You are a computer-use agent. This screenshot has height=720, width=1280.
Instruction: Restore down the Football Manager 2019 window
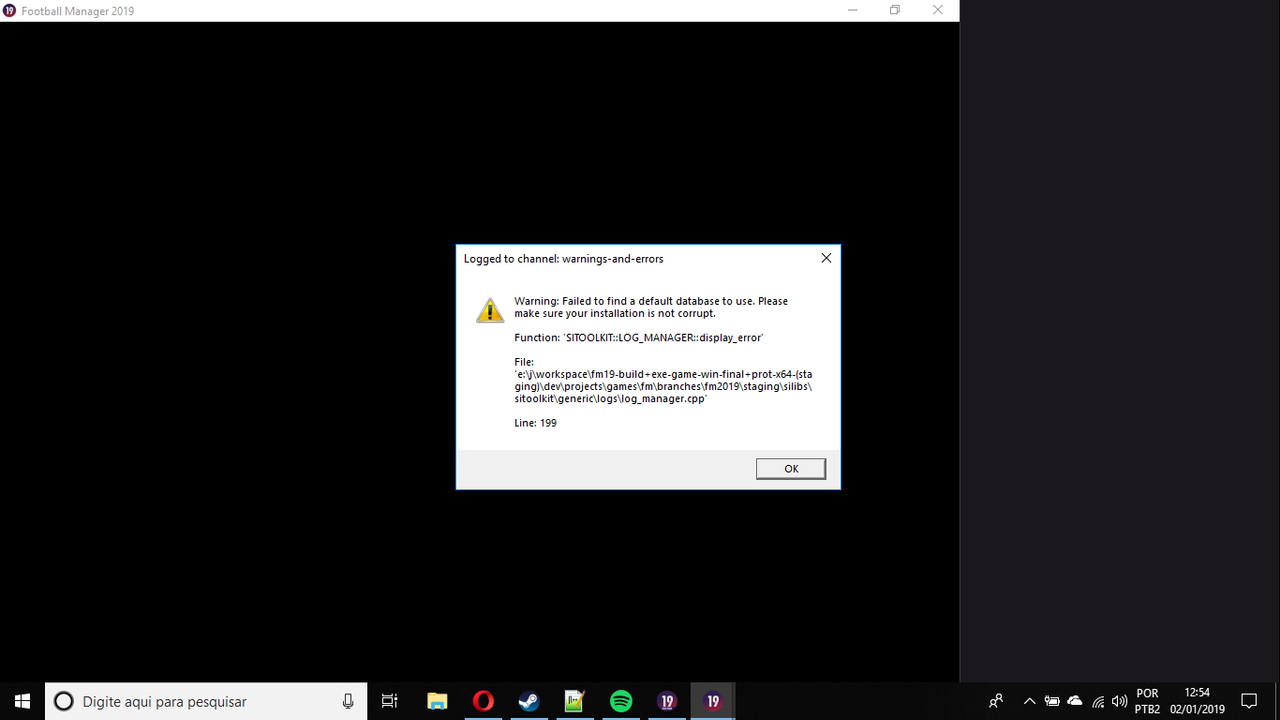click(894, 11)
